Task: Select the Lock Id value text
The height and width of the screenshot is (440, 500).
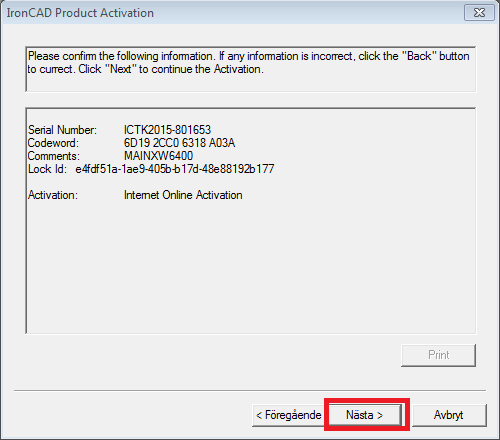Action: (175, 169)
